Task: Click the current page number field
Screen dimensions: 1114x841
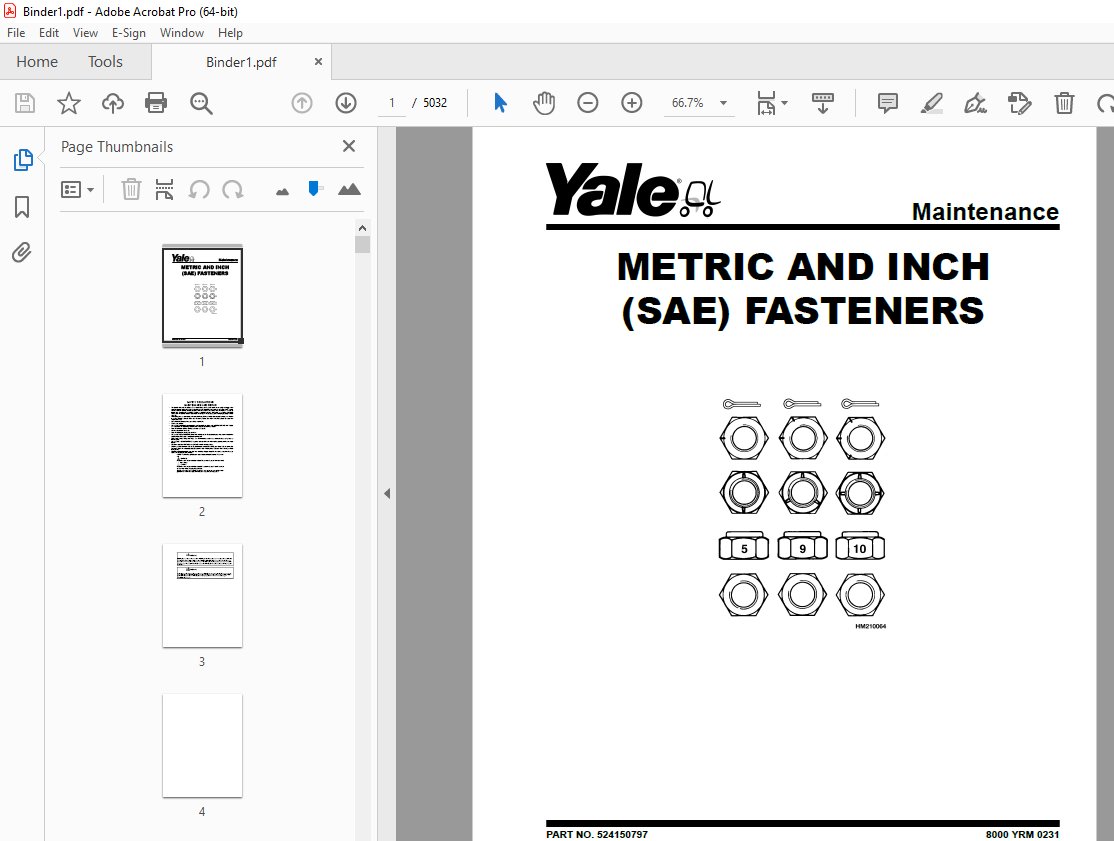Action: point(391,103)
